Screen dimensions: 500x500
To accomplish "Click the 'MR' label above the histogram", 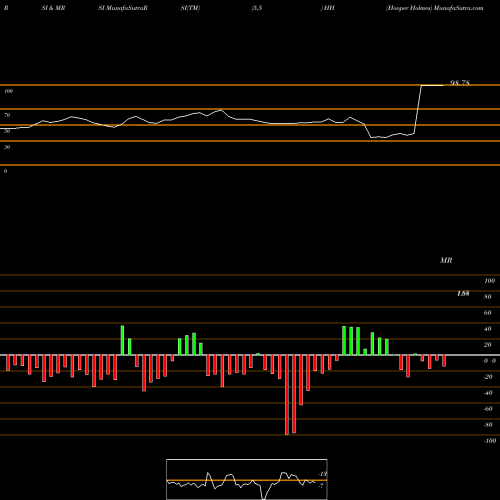I will pos(446,260).
